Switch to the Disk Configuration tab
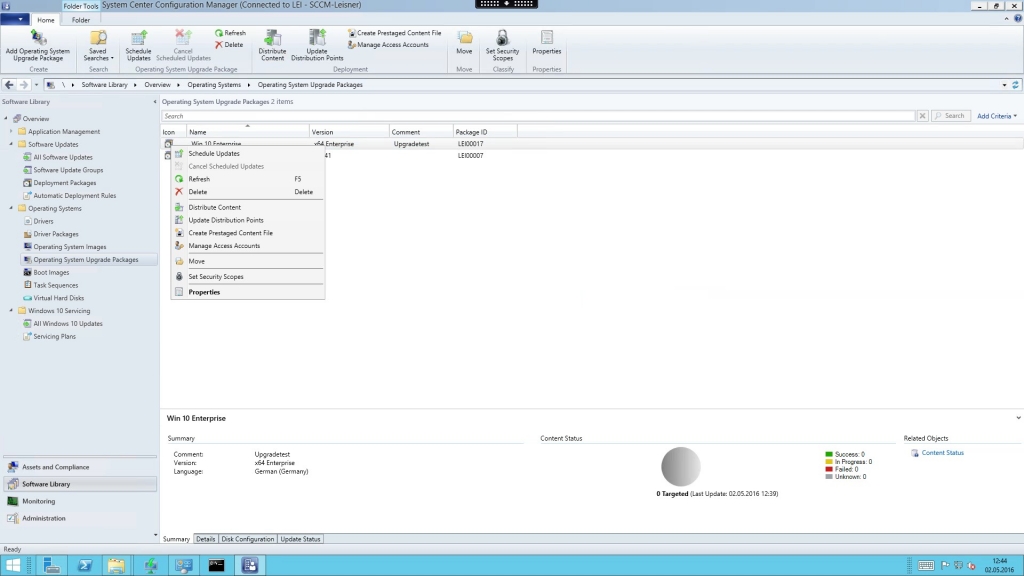Image resolution: width=1024 pixels, height=576 pixels. pos(248,539)
